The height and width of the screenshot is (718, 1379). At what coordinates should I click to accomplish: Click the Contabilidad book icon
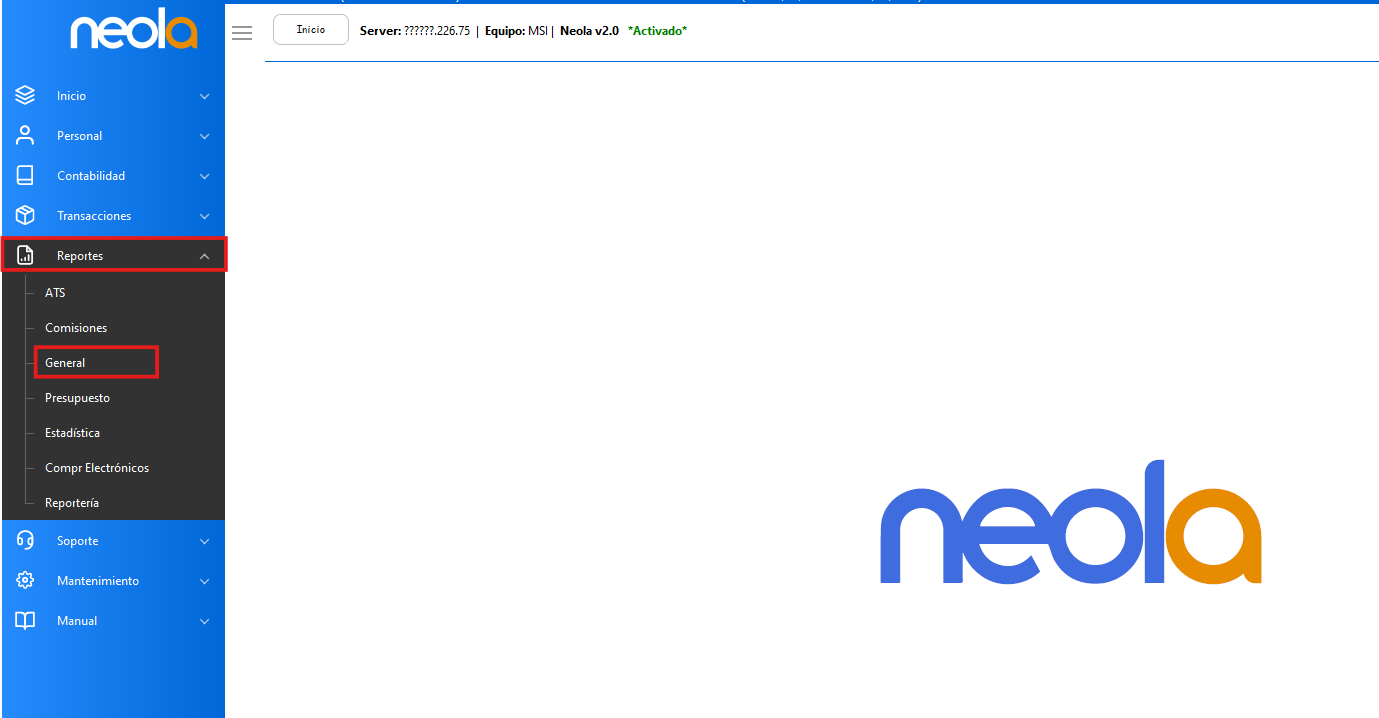tap(25, 176)
